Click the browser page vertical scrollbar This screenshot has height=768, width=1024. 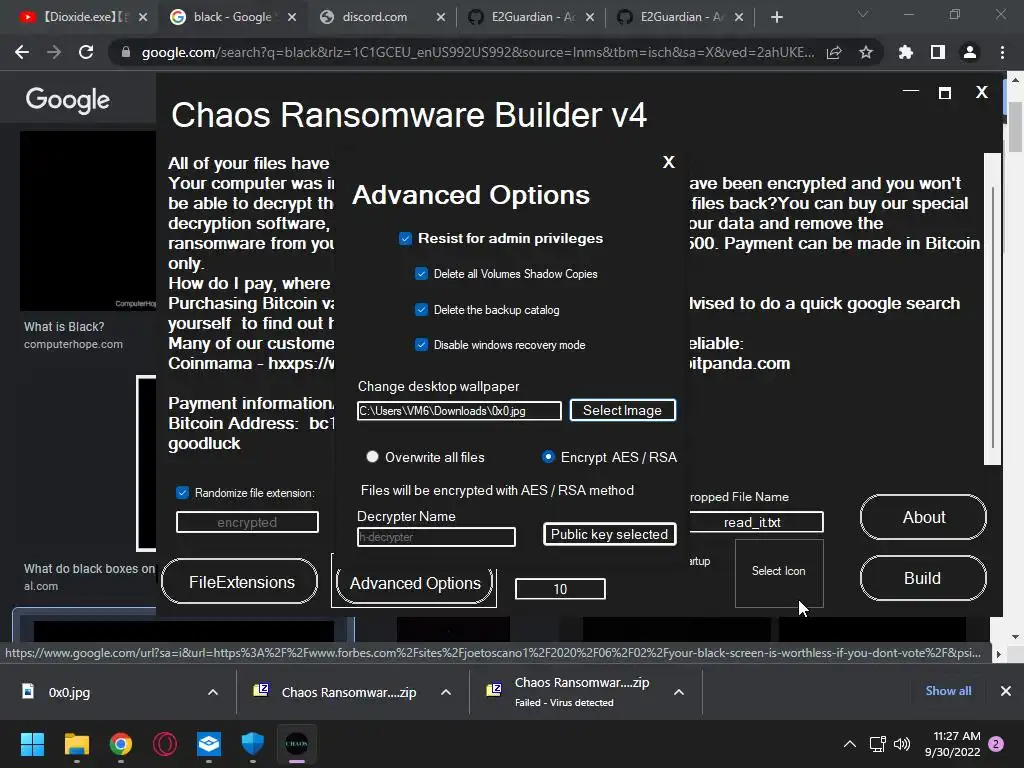click(1015, 127)
